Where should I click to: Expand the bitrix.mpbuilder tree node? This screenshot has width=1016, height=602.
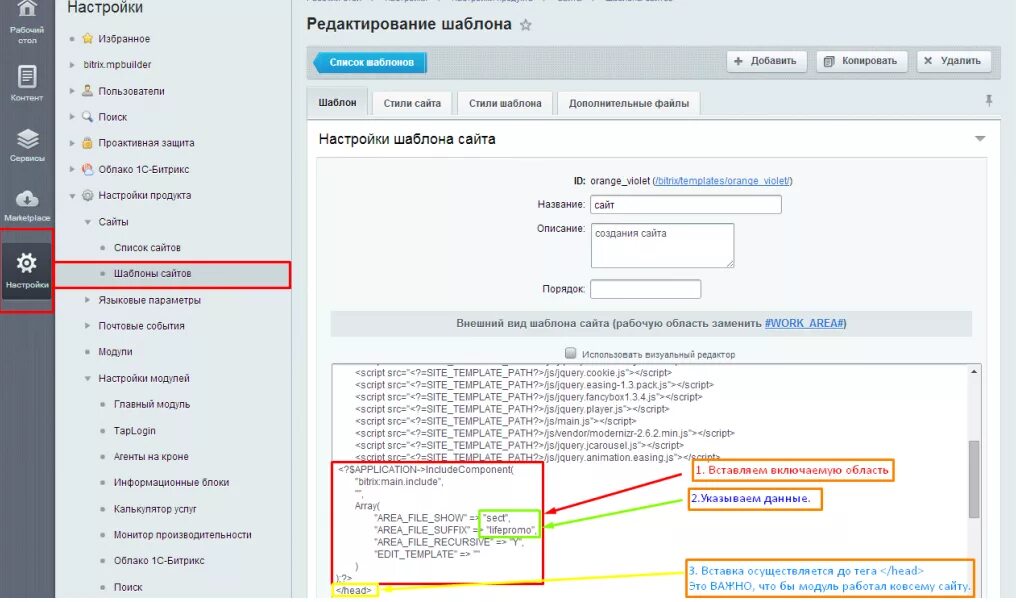[x=72, y=65]
